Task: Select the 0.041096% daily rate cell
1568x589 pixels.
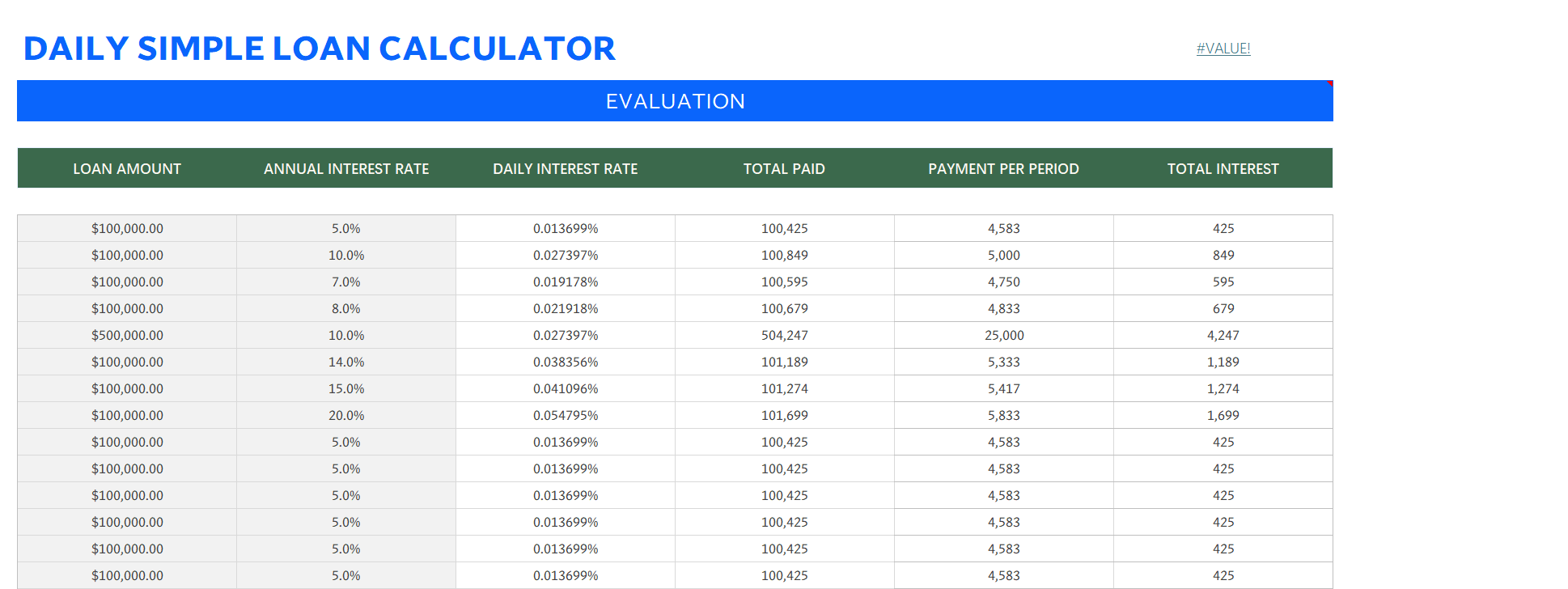Action: click(566, 388)
